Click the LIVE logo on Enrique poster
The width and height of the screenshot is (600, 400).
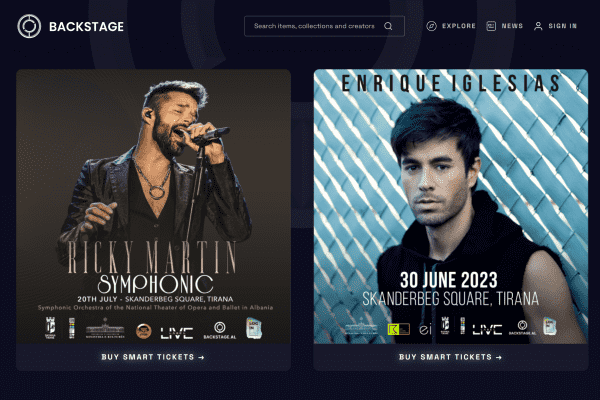487,330
